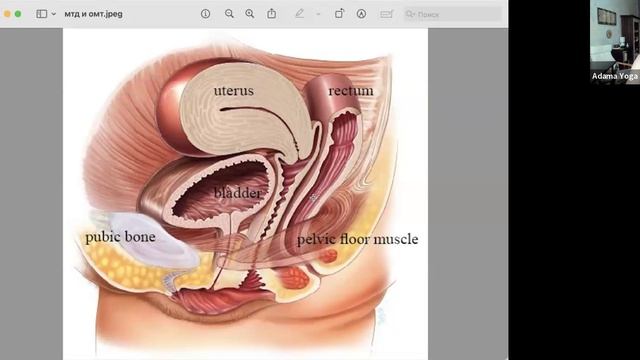Select the Adama Yoga participant video tile

pos(615,42)
